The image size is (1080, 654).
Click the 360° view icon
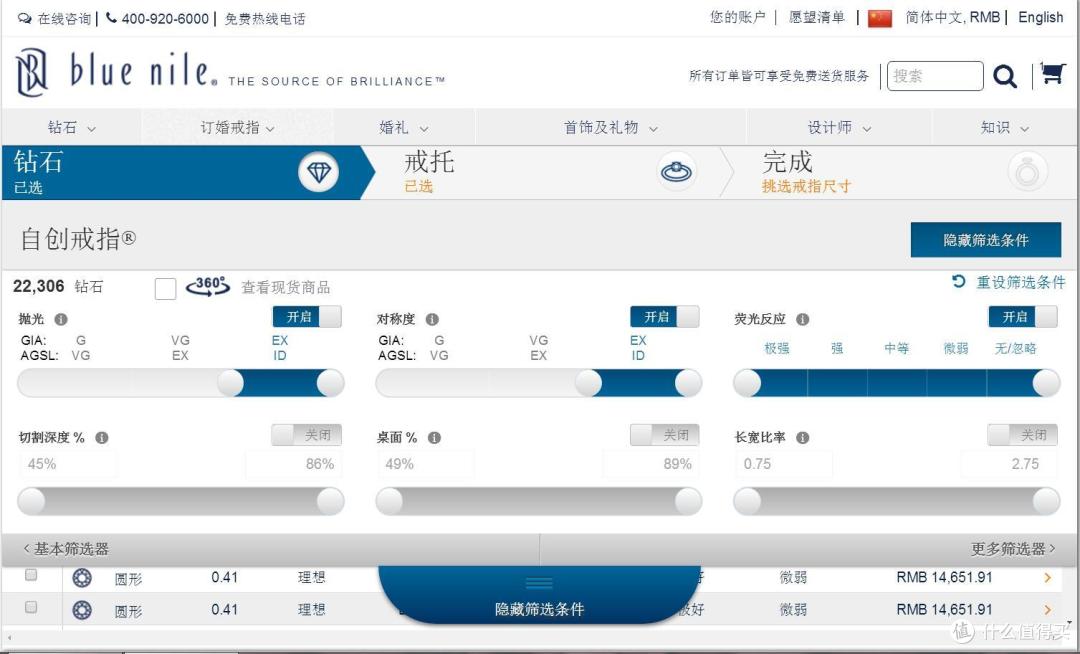(x=208, y=286)
